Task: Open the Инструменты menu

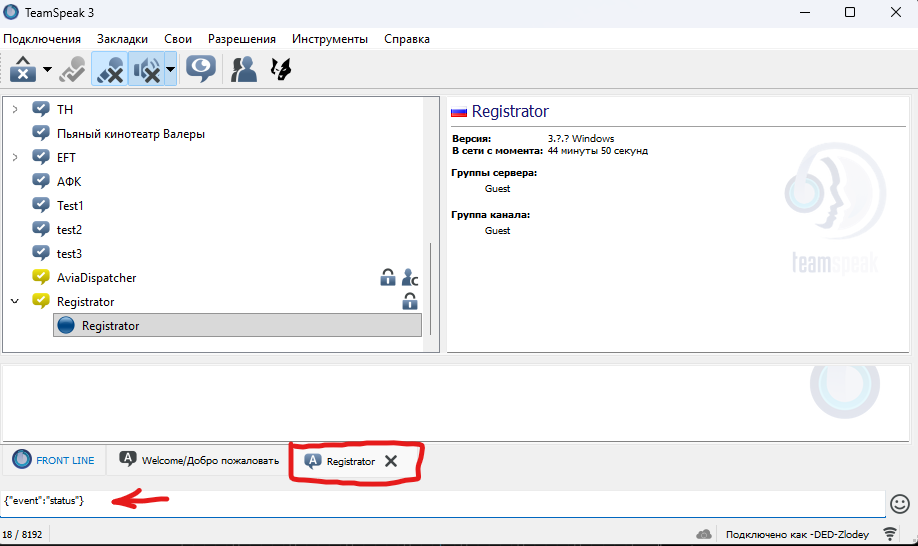Action: (x=330, y=39)
